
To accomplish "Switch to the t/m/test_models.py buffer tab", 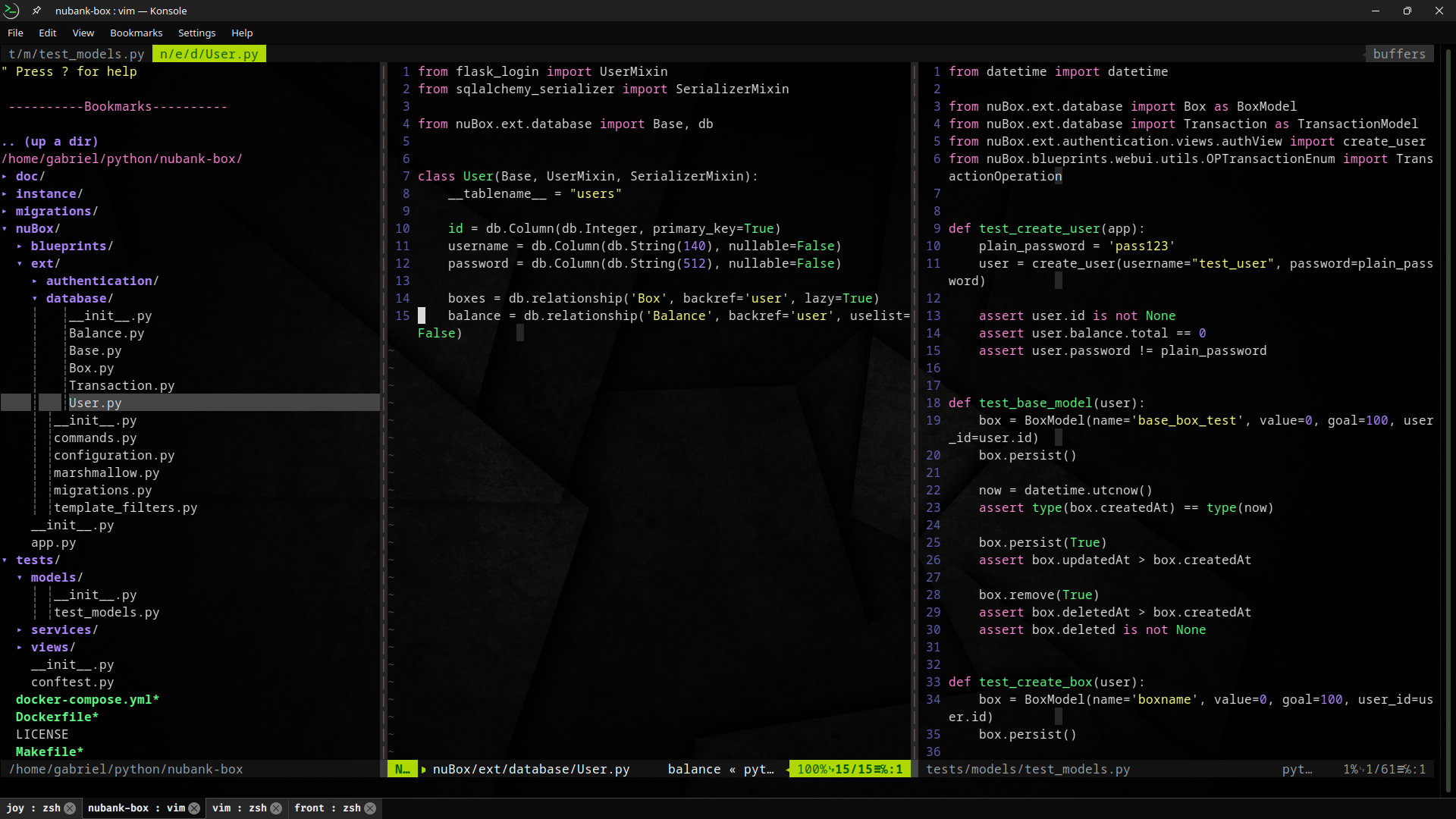I will tap(76, 54).
